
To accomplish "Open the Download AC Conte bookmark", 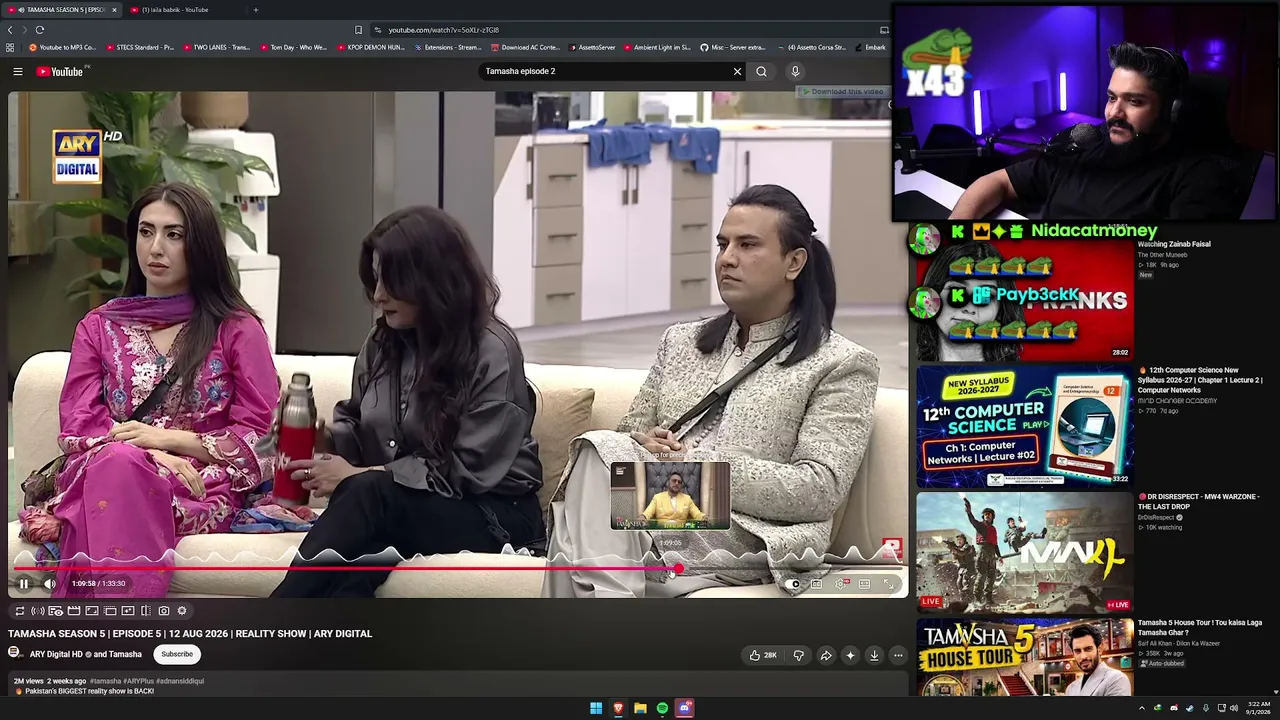I will [x=525, y=47].
